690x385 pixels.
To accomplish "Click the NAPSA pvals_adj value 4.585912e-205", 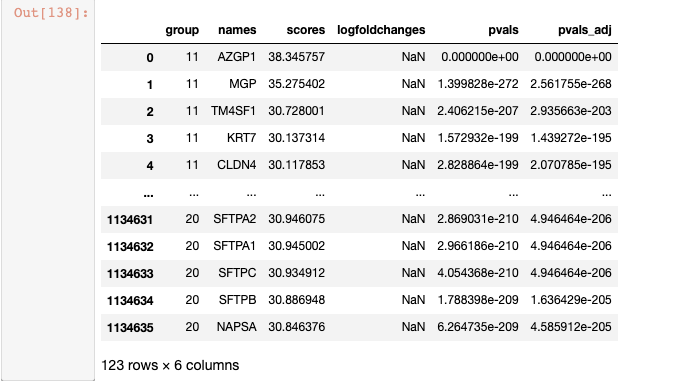I will (571, 326).
